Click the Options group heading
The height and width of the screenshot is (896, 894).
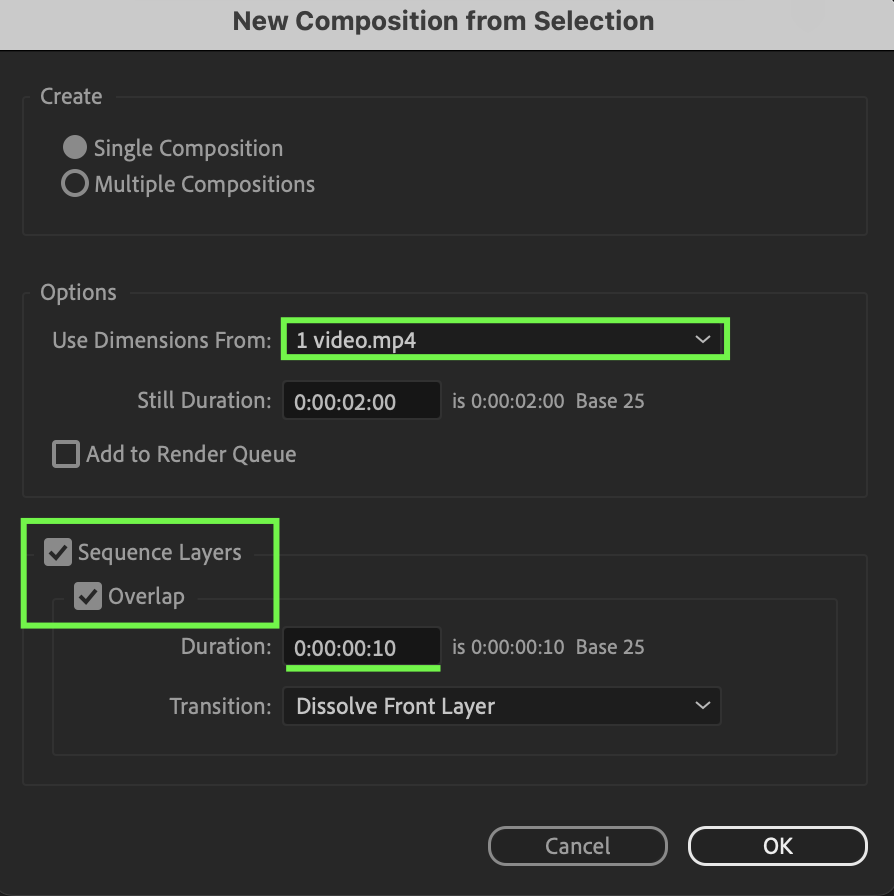[x=78, y=293]
